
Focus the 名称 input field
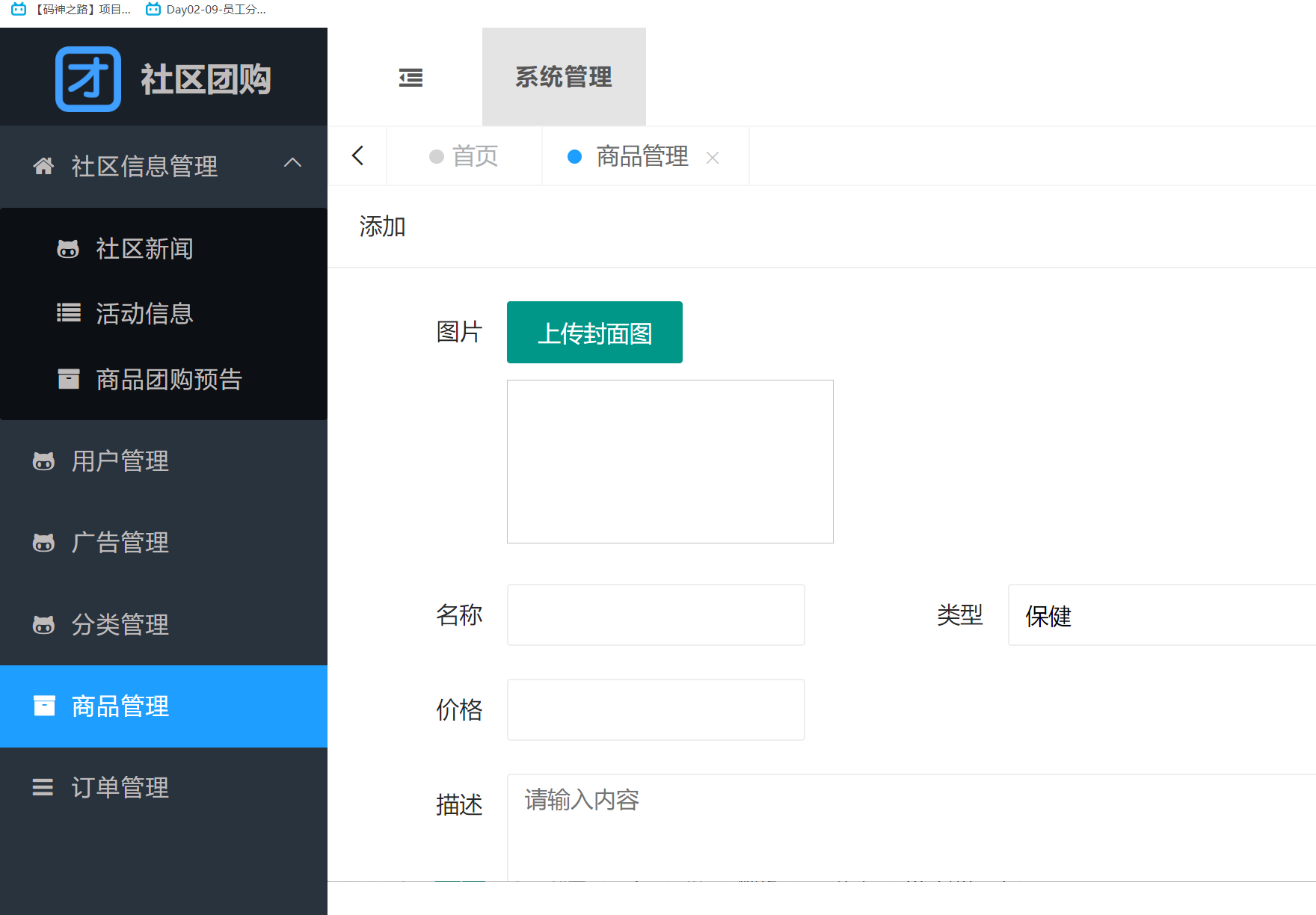(656, 614)
